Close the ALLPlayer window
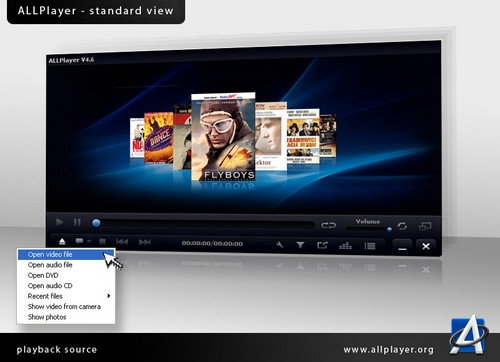Image resolution: width=500 pixels, height=362 pixels. click(426, 247)
